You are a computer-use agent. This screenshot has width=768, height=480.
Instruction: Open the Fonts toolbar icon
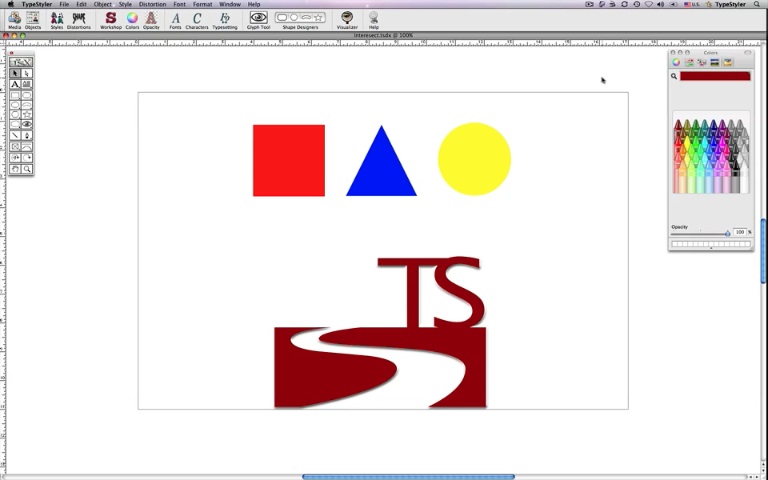point(175,20)
